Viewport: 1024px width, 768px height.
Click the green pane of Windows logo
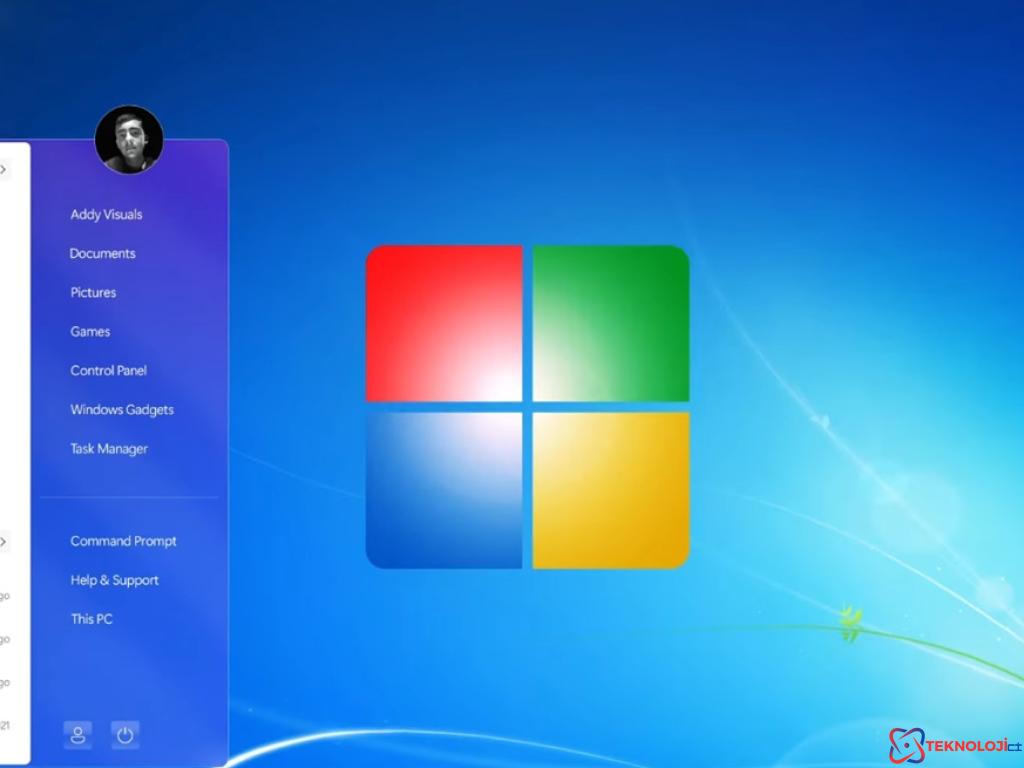coord(610,323)
